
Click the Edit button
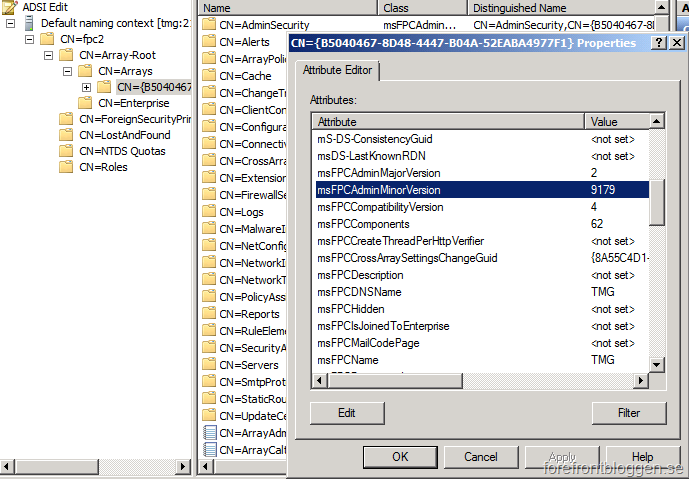click(347, 412)
